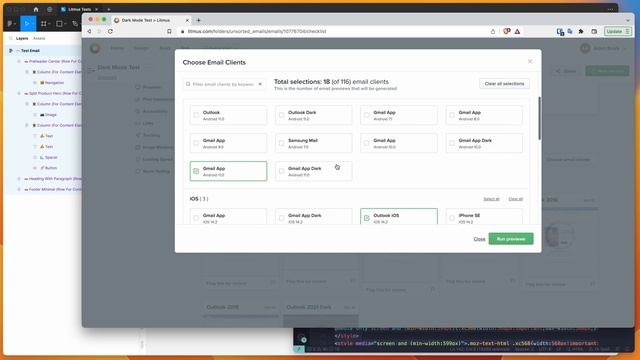Image resolution: width=640 pixels, height=360 pixels.
Task: Check Outlook Android 11.0 client
Action: 196,115
